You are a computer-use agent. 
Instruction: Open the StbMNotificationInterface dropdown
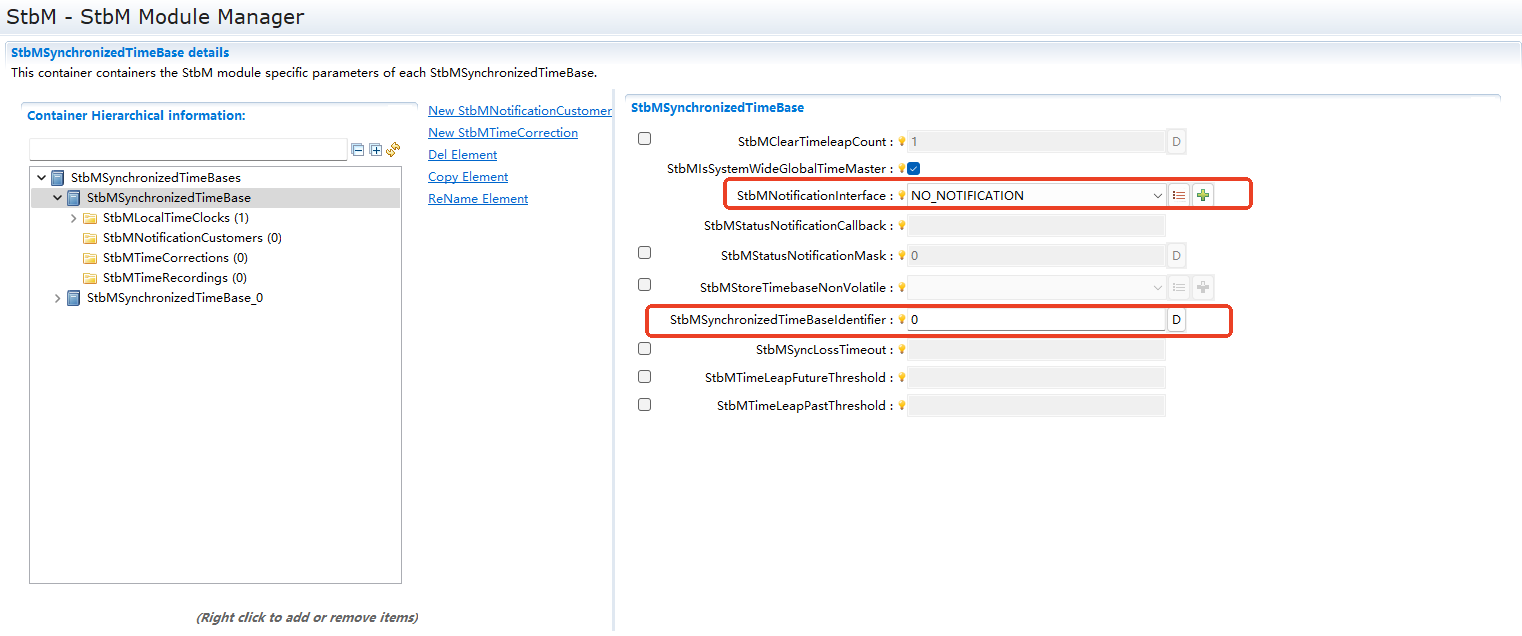(x=1157, y=196)
